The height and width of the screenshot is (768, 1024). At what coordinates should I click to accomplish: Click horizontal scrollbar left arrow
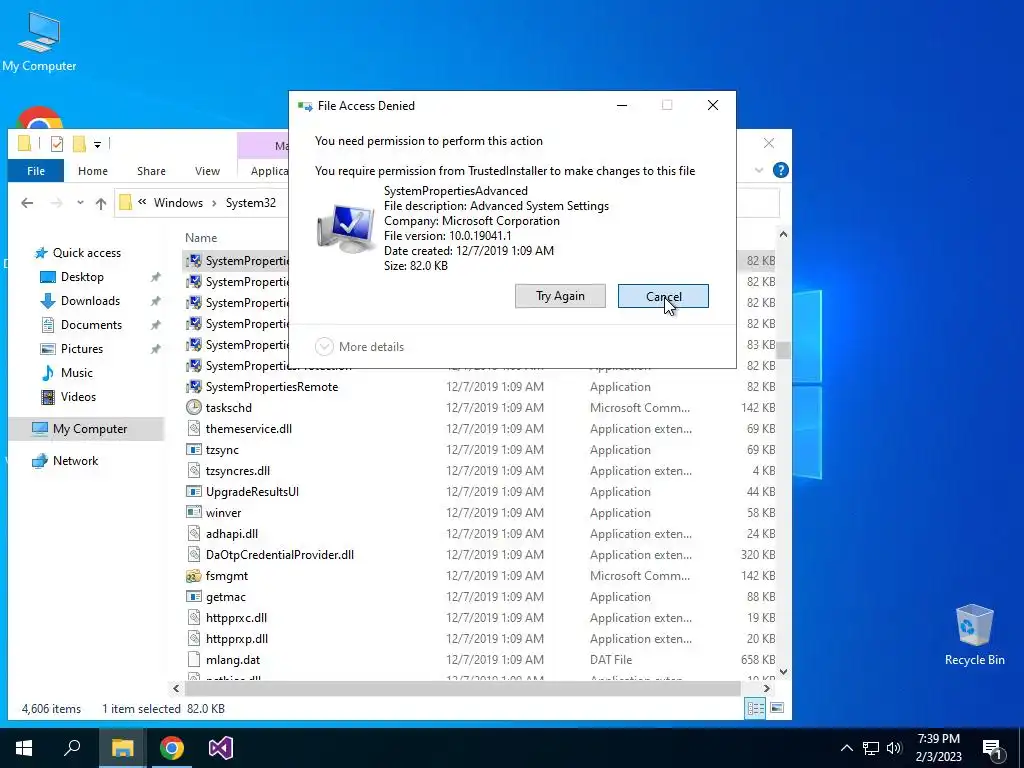(176, 688)
